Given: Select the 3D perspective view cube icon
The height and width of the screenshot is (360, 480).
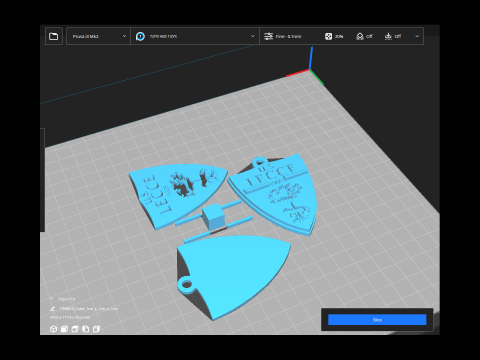Looking at the screenshot, I should point(53,329).
